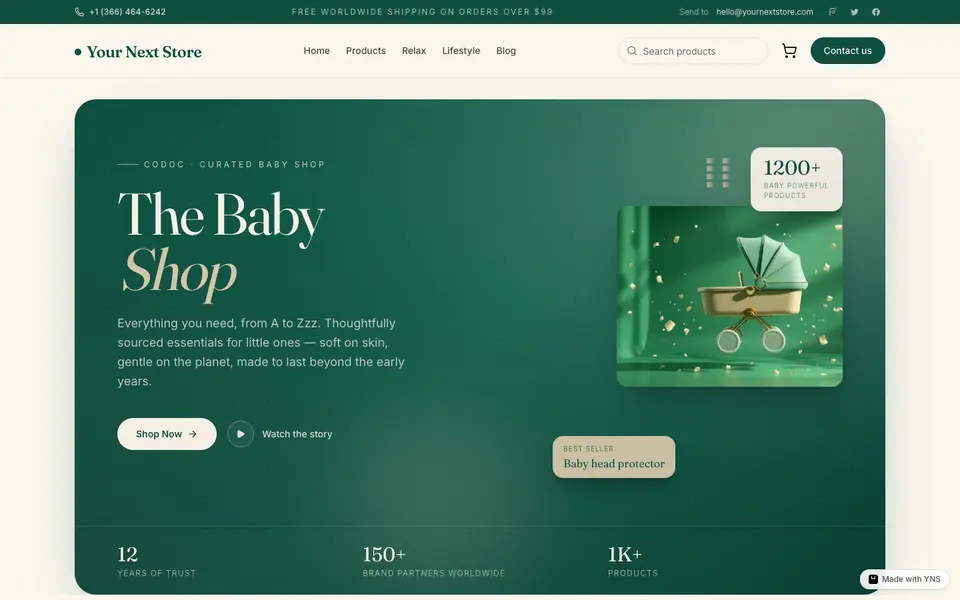Click the Your Next Store logo text
This screenshot has width=960, height=600.
pos(144,52)
